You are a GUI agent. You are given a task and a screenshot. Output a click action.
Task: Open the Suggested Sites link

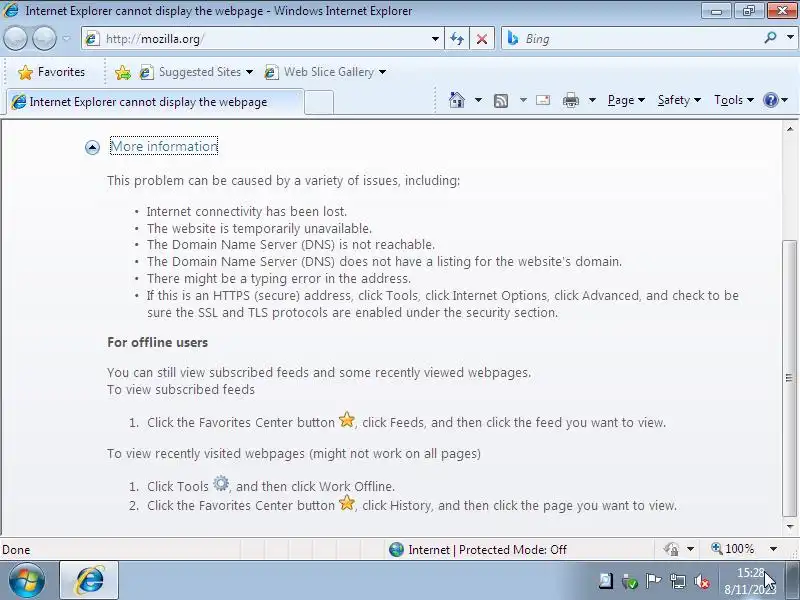[x=196, y=72]
